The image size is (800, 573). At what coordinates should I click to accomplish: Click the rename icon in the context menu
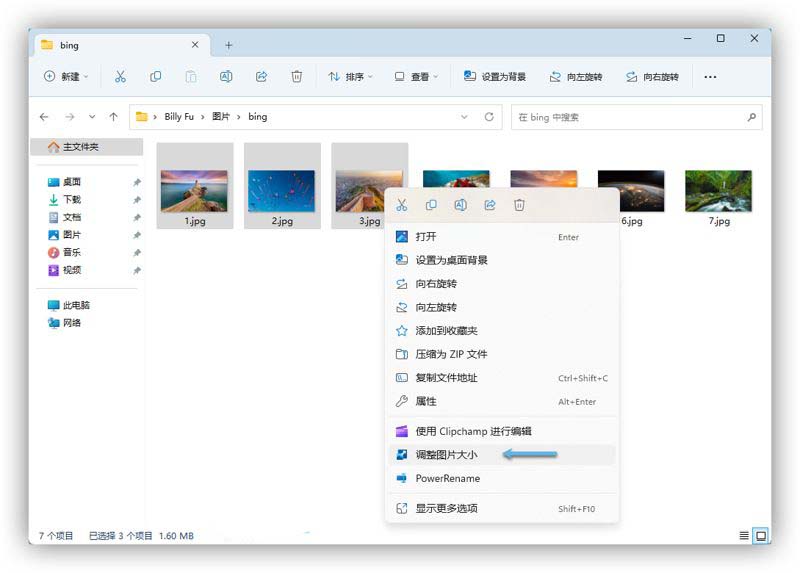[460, 205]
